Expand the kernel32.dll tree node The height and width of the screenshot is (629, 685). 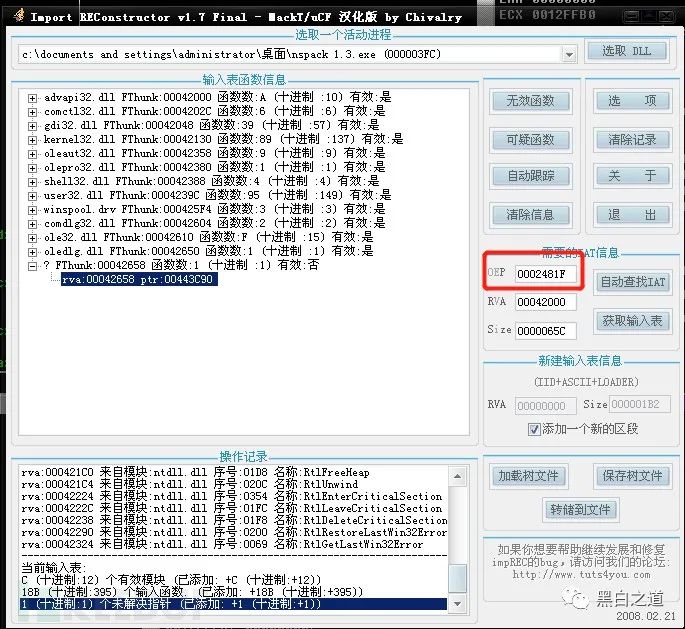[x=33, y=139]
